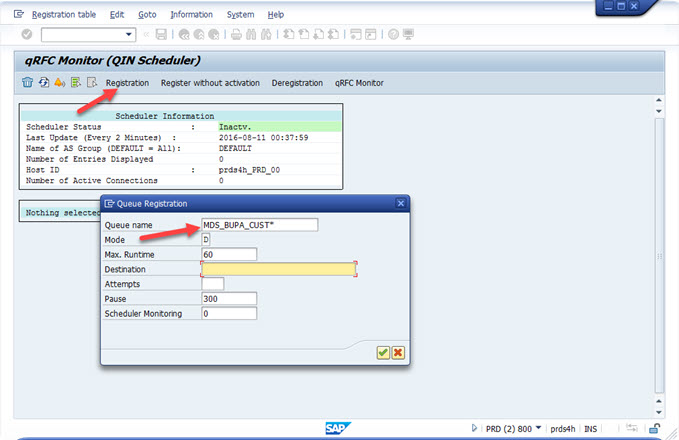Click the Deregistration button

297,83
